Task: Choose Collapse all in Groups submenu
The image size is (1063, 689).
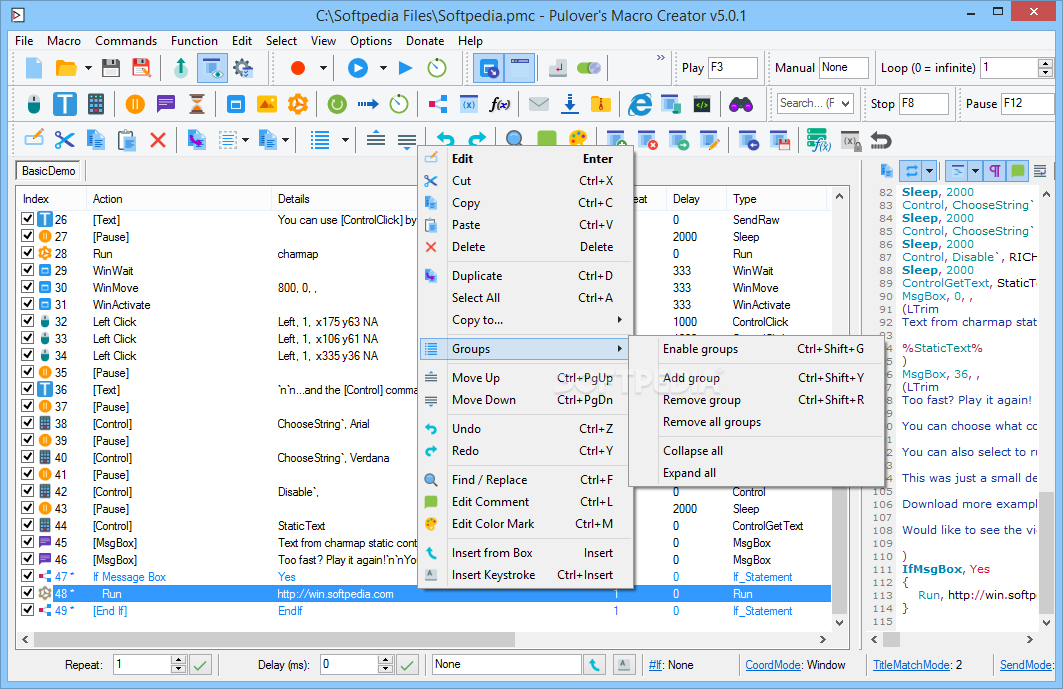Action: pyautogui.click(x=693, y=451)
